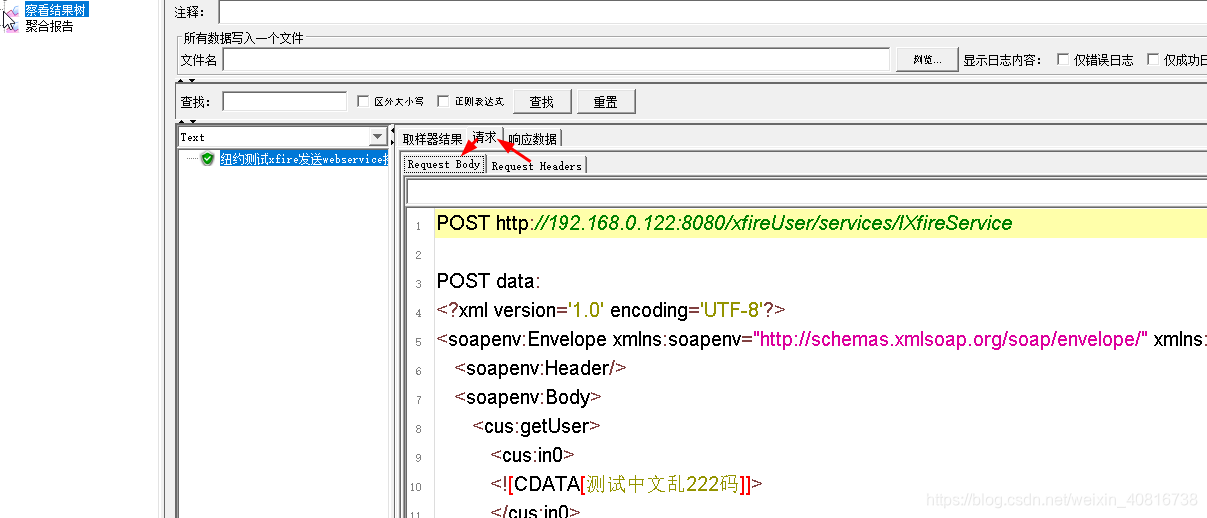This screenshot has width=1207, height=518.
Task: Enable the 仅错误日志 checkbox
Action: [x=1063, y=60]
